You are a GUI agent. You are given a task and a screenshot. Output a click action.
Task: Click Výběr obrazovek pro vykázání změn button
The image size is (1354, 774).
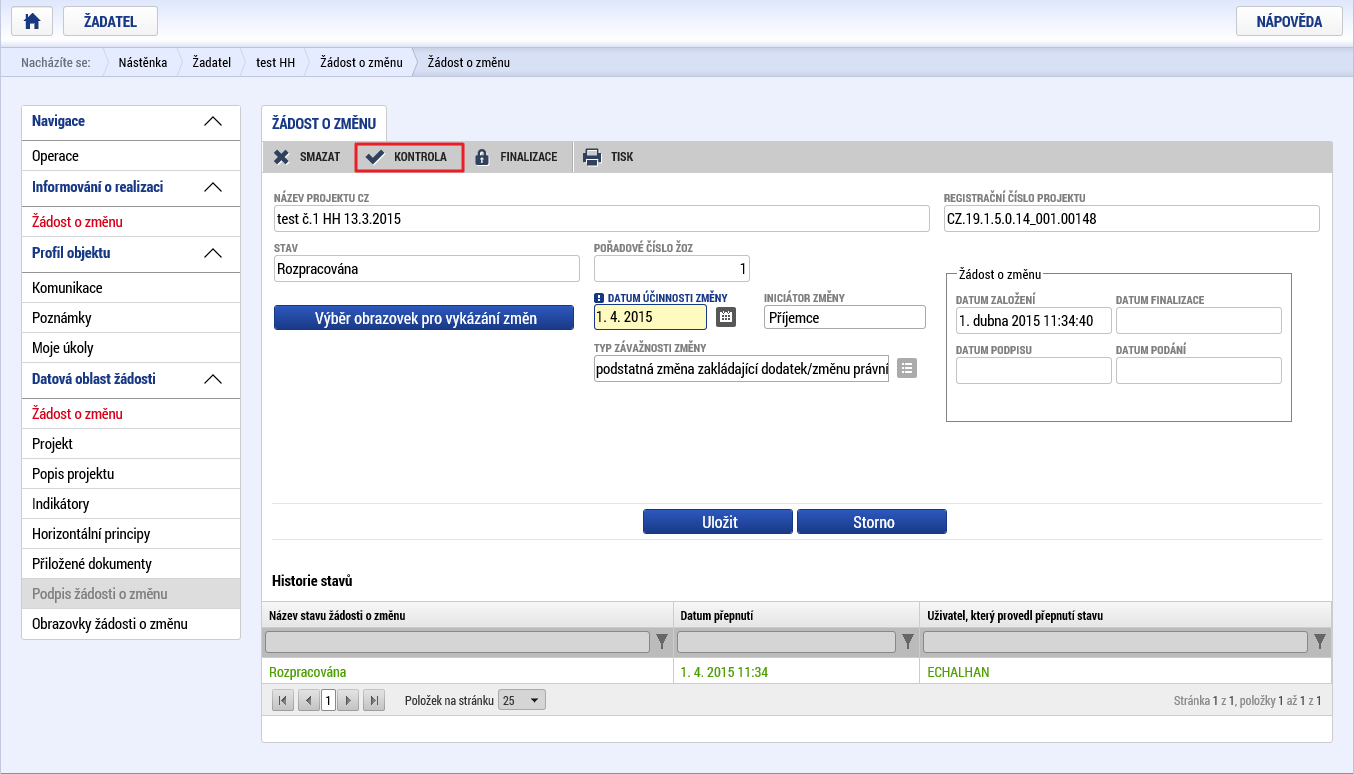(x=424, y=318)
